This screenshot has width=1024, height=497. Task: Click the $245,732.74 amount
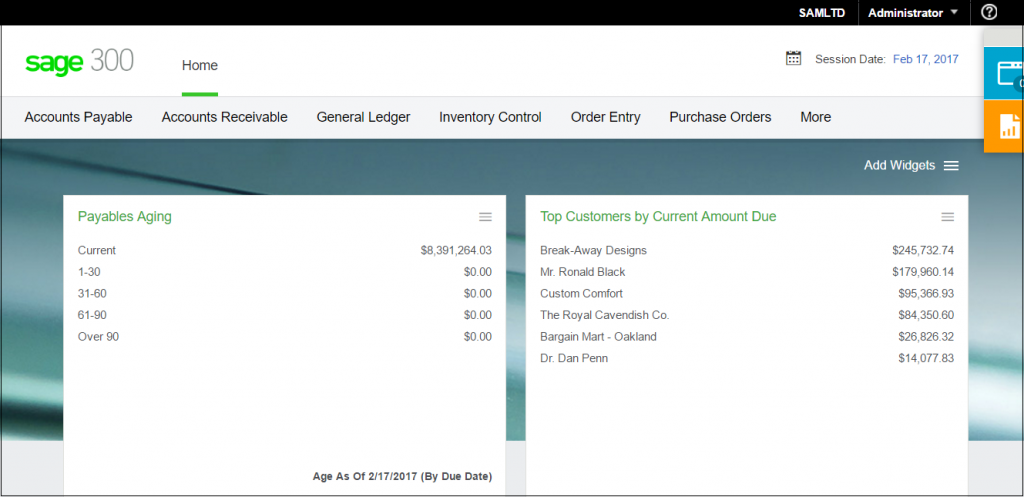923,250
